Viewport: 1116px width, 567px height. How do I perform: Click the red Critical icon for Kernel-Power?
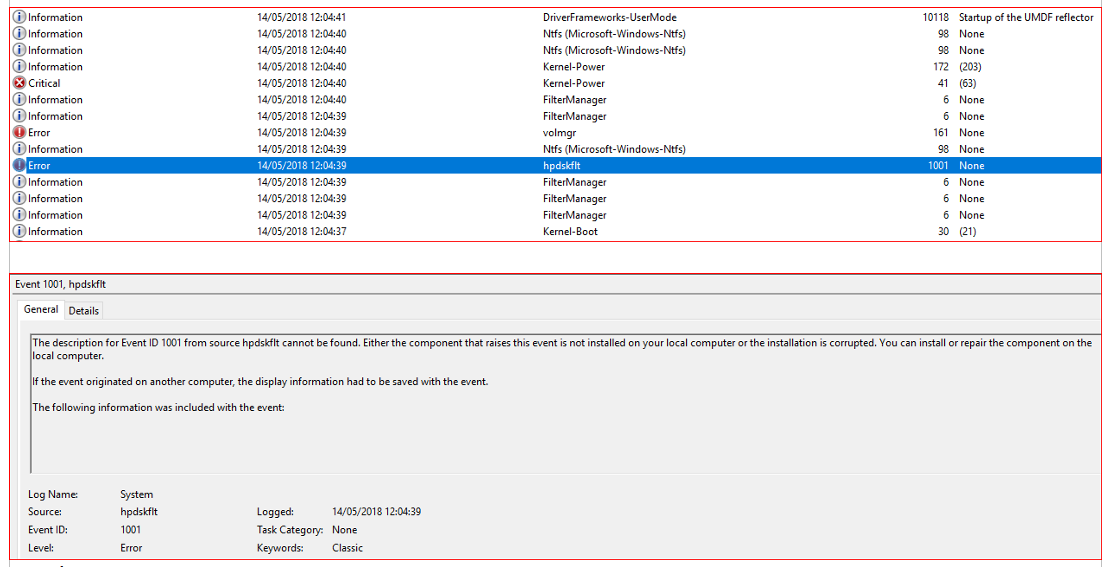[19, 83]
